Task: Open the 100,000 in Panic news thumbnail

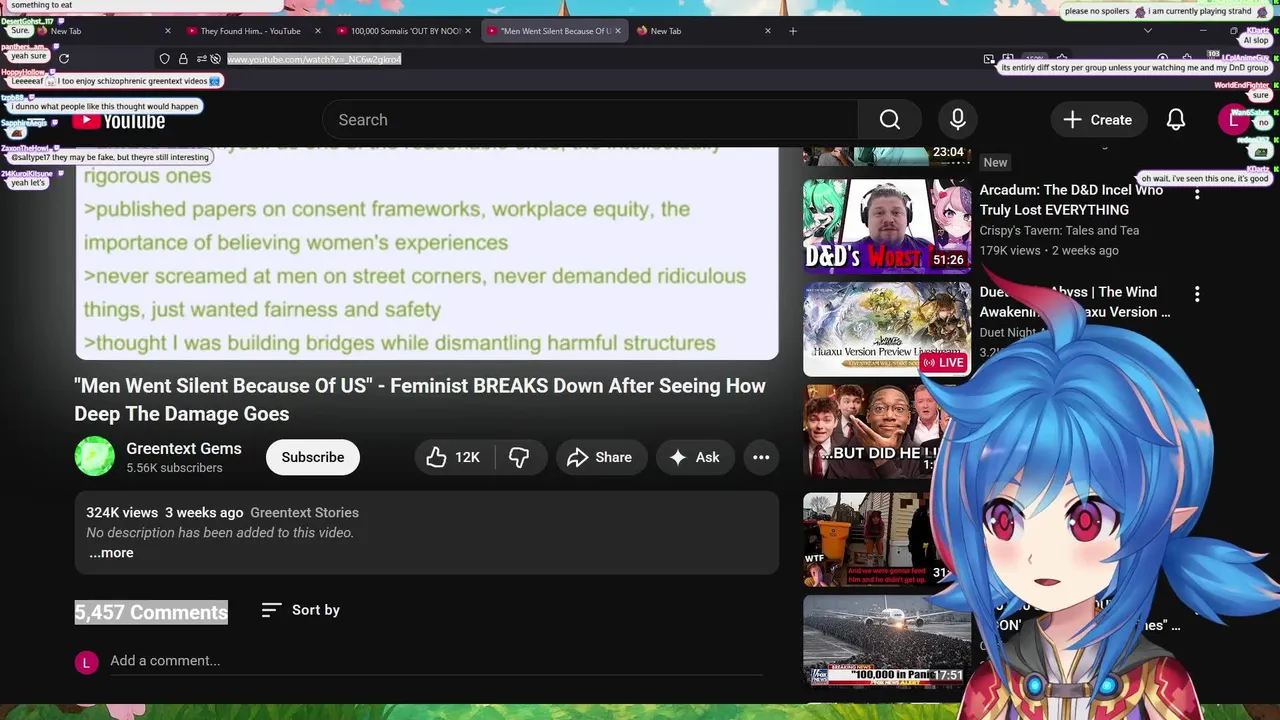Action: click(887, 641)
